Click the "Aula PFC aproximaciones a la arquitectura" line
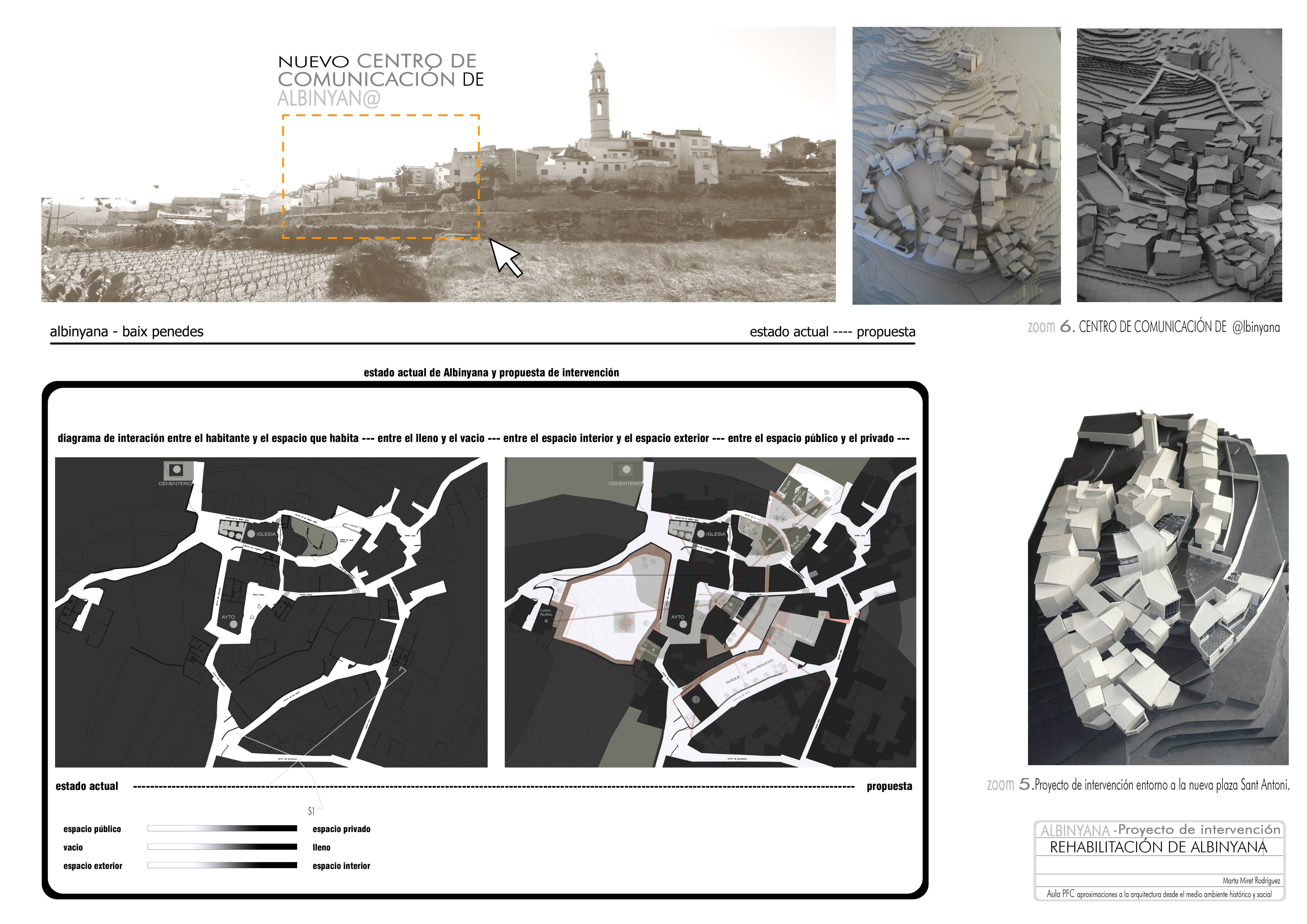The width and height of the screenshot is (1307, 924). 1159,894
